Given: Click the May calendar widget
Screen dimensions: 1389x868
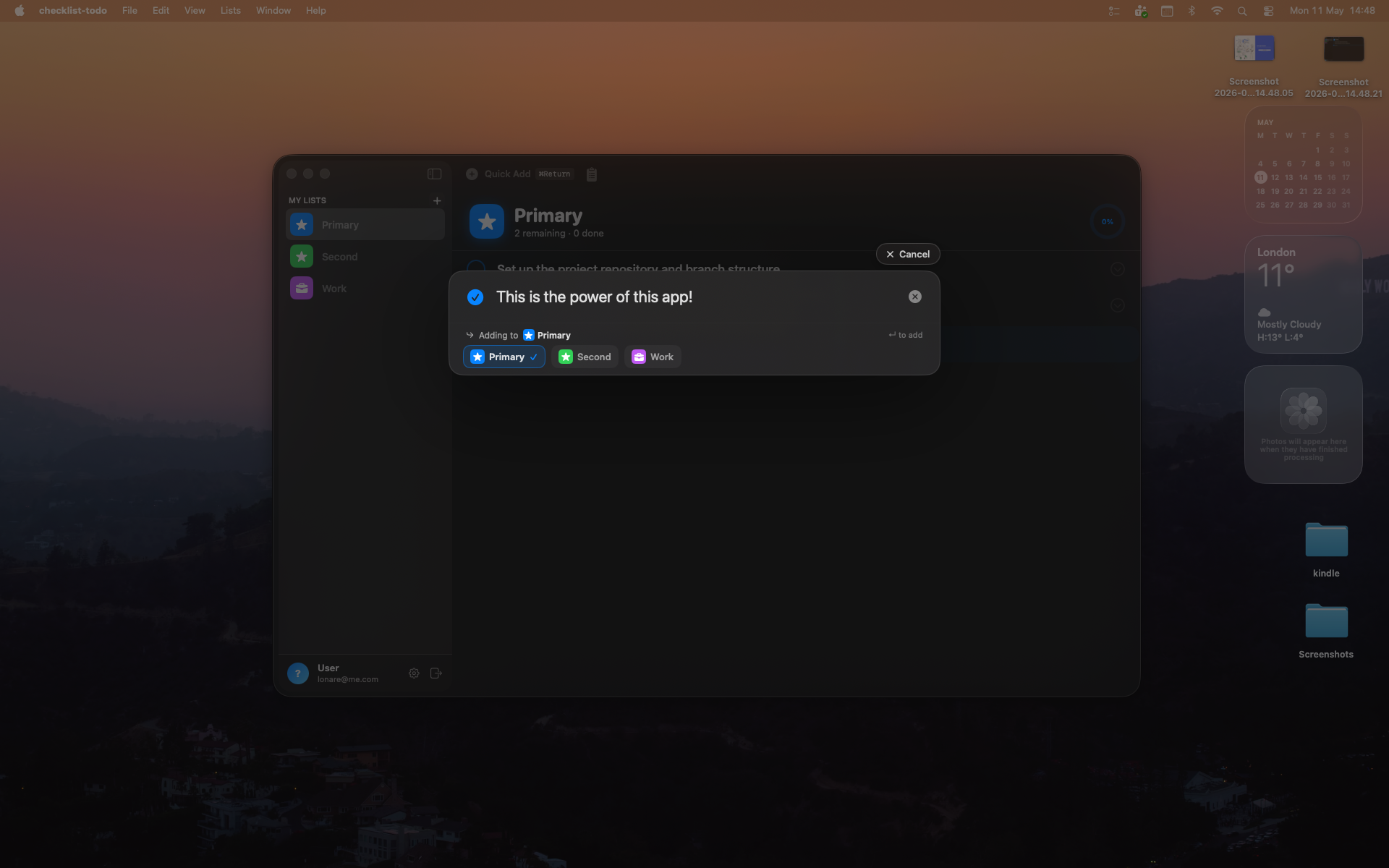Looking at the screenshot, I should 1304,164.
